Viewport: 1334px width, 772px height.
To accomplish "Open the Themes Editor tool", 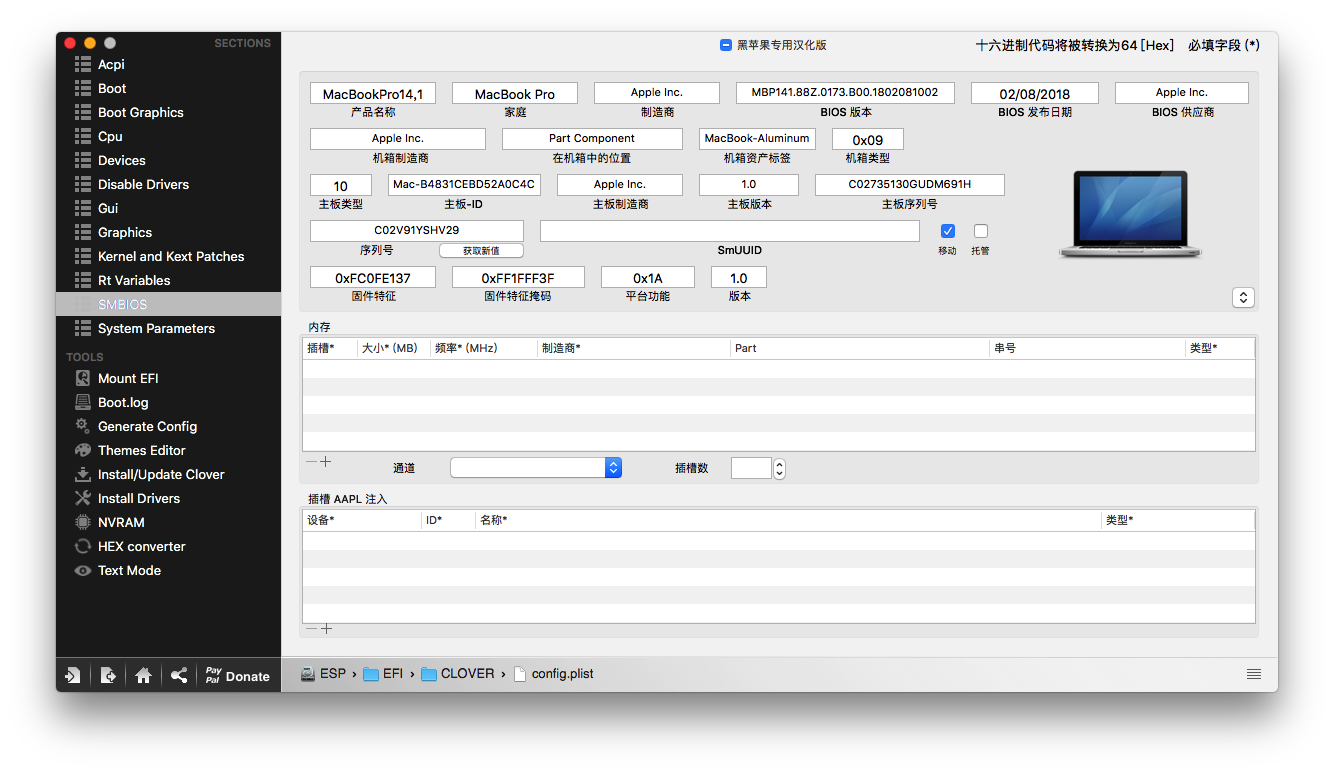I will click(x=130, y=450).
